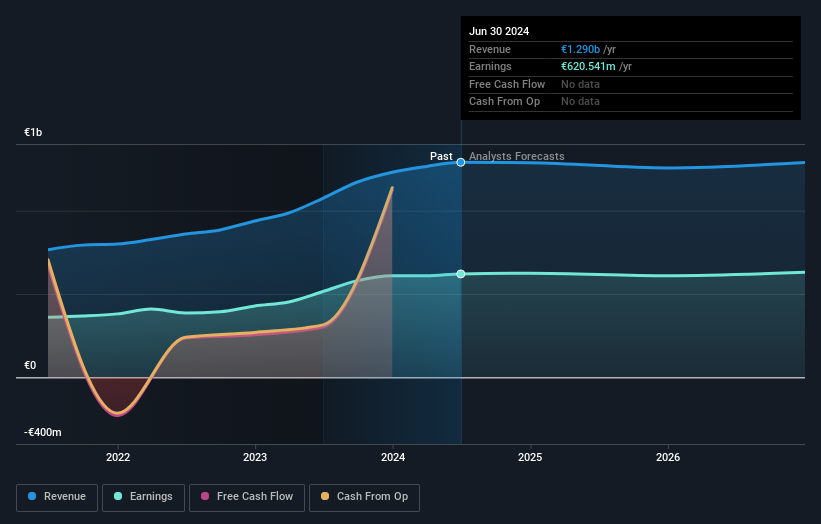Click 'No data' next to Cash From Op
Screen dimensions: 821x524
[x=580, y=102]
